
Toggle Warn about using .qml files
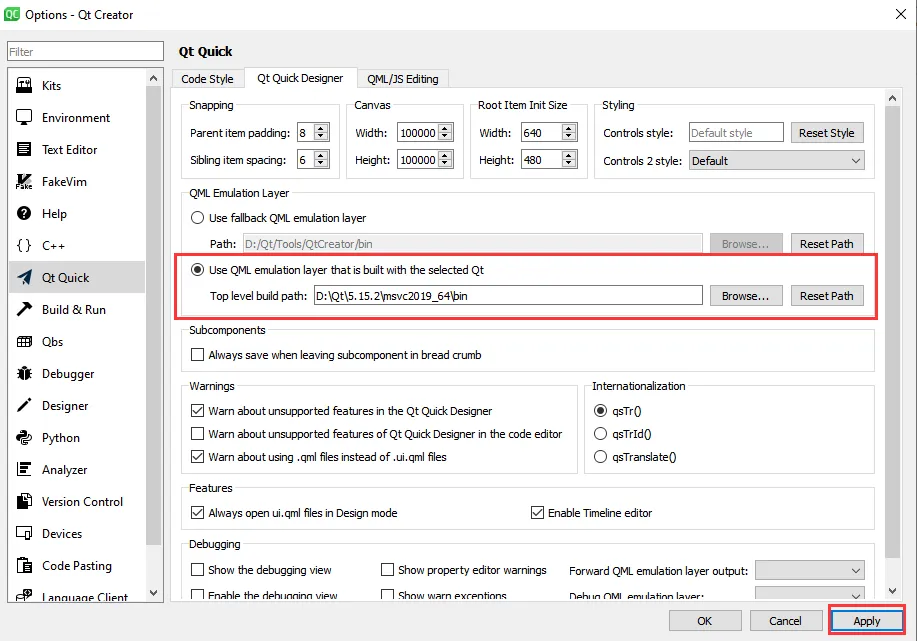click(198, 456)
